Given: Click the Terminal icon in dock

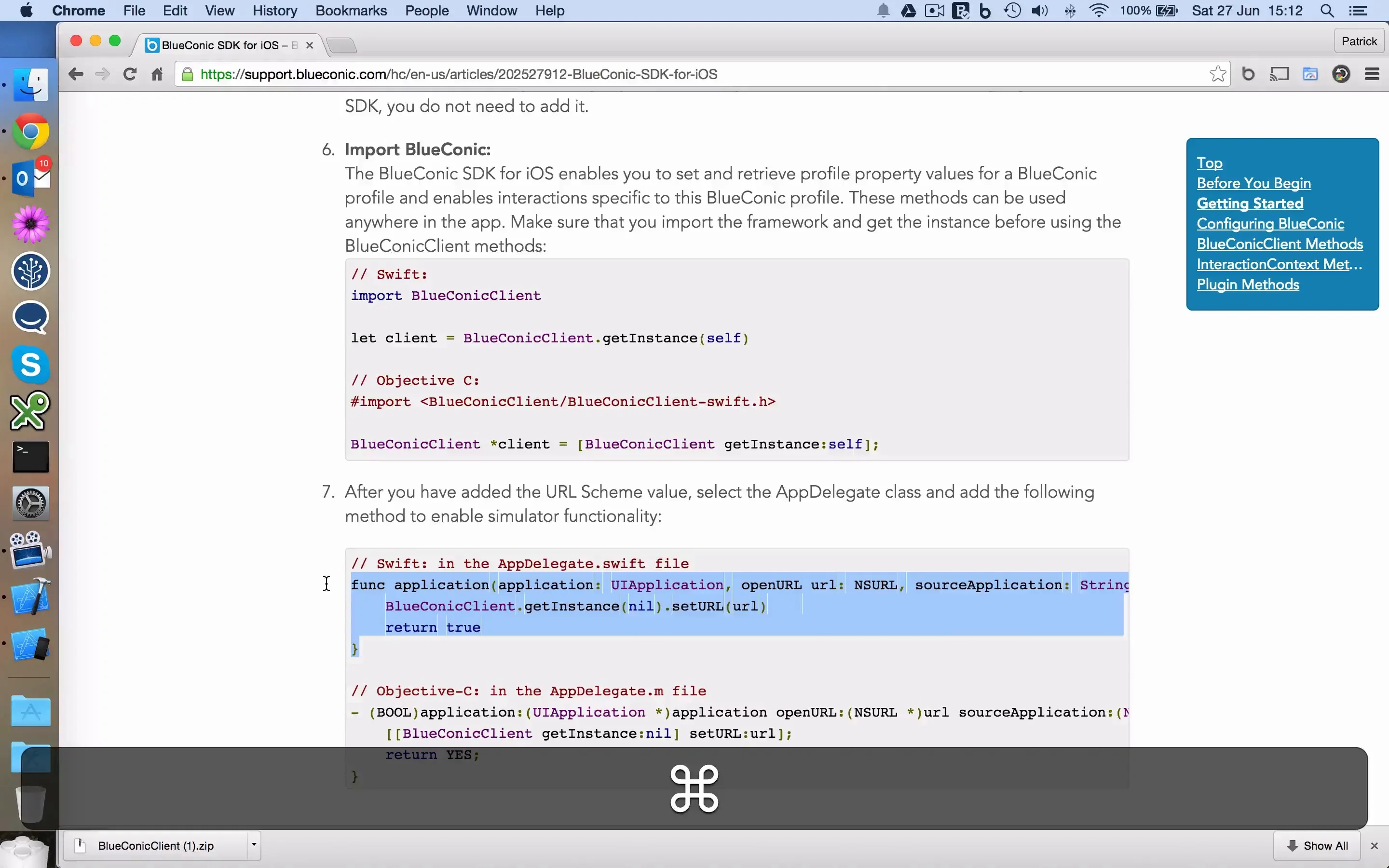Looking at the screenshot, I should (x=30, y=457).
